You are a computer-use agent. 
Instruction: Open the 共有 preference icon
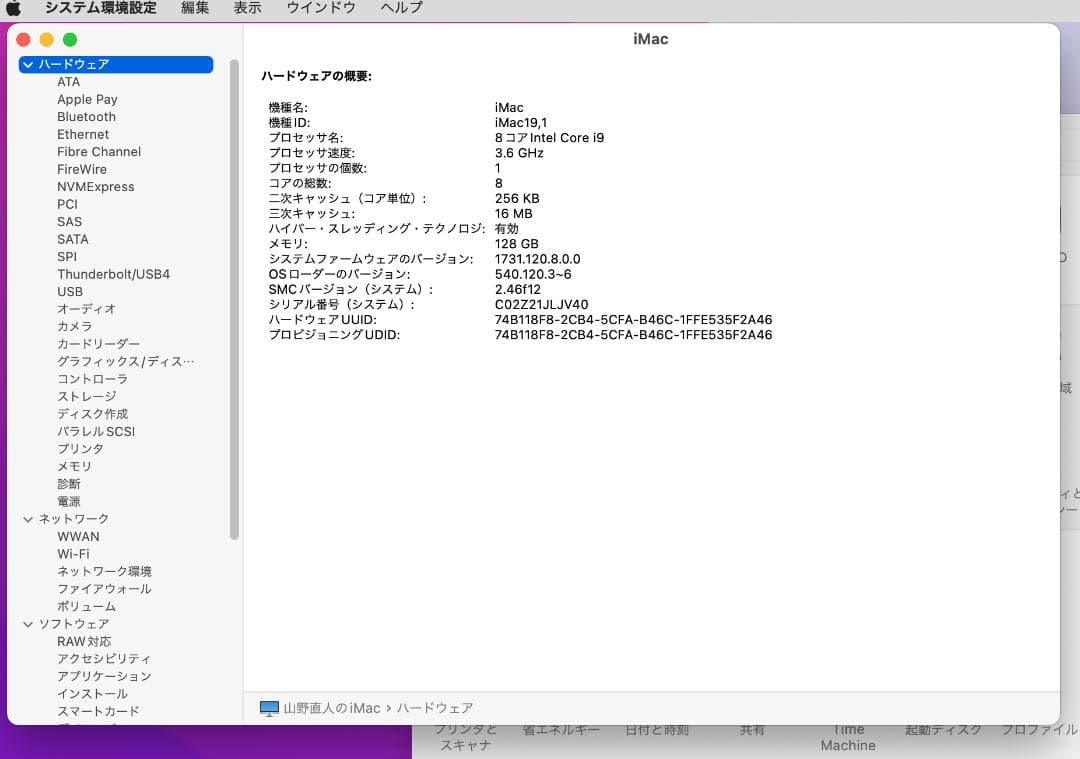752,730
